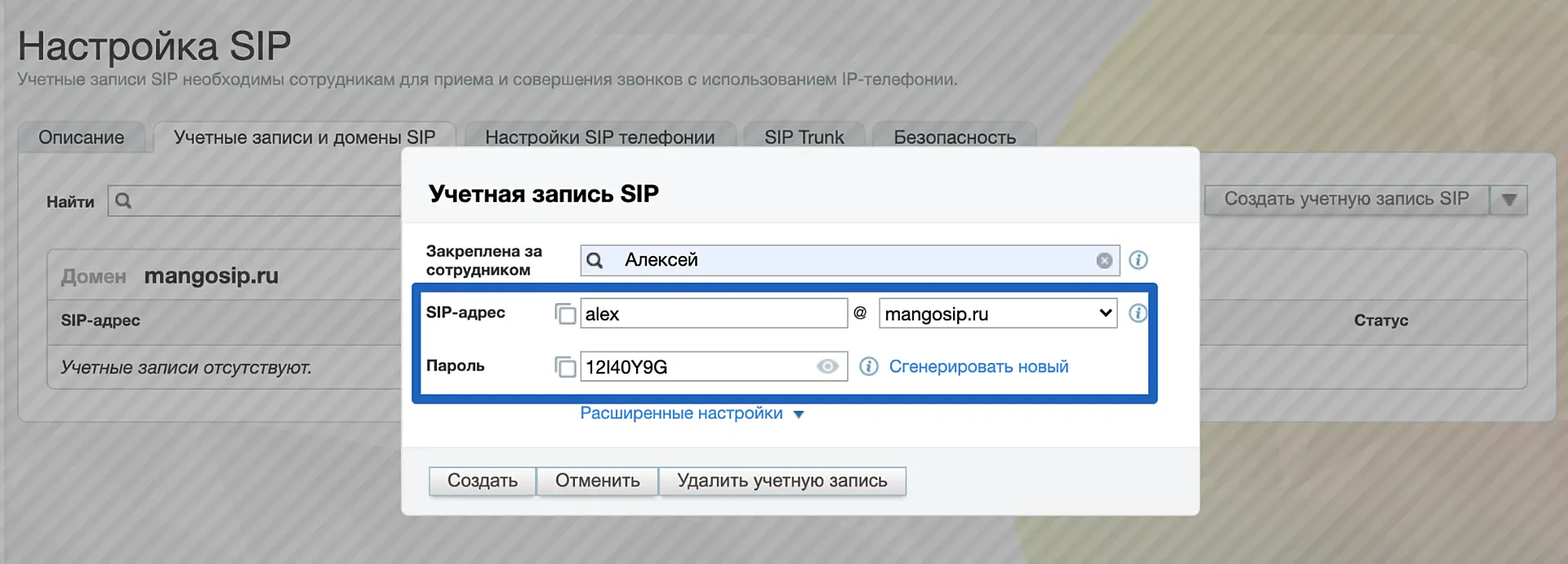Open arrow dropdown beside Создать учетную запись SIP
1568x564 pixels.
click(x=1508, y=200)
